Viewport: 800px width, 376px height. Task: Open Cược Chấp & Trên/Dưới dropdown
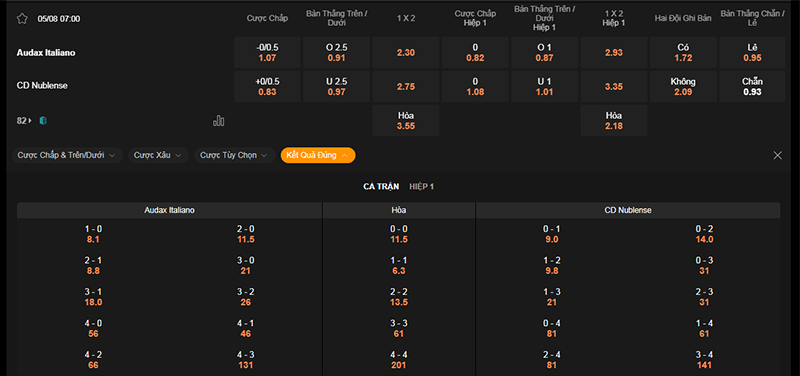tap(67, 155)
